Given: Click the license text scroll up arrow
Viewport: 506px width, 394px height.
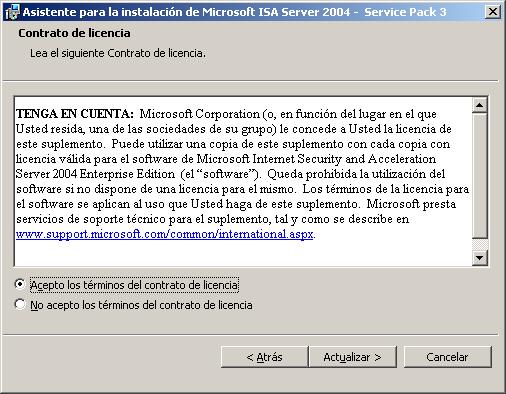Looking at the screenshot, I should click(480, 106).
